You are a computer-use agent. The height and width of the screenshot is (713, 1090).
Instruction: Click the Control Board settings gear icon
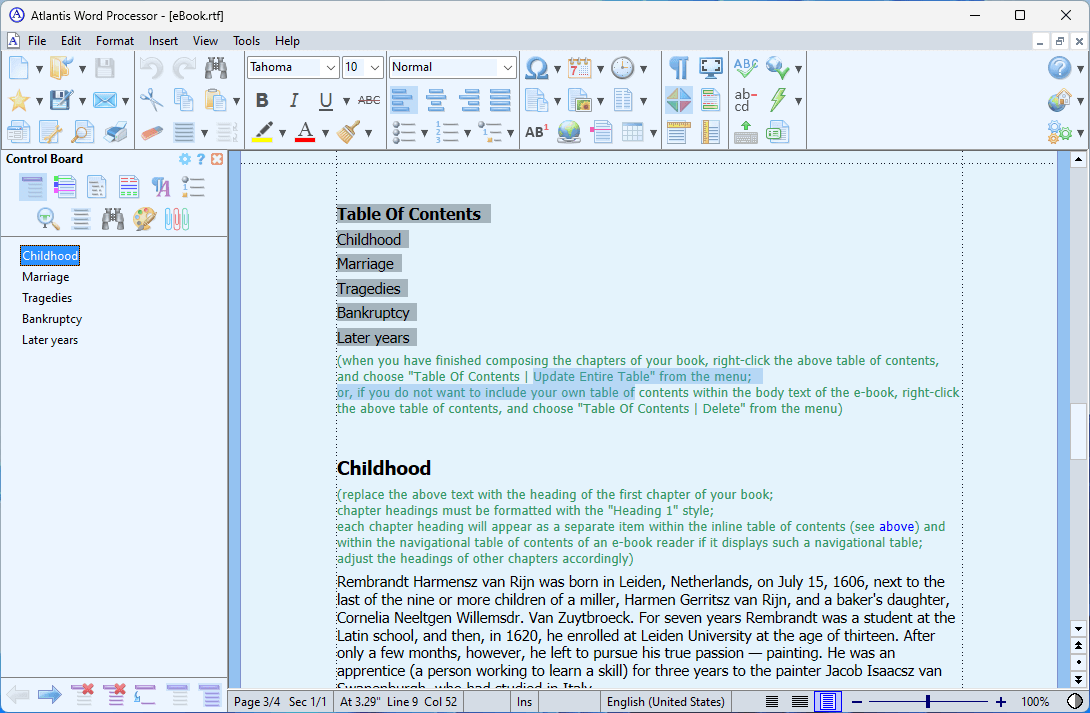tap(184, 159)
